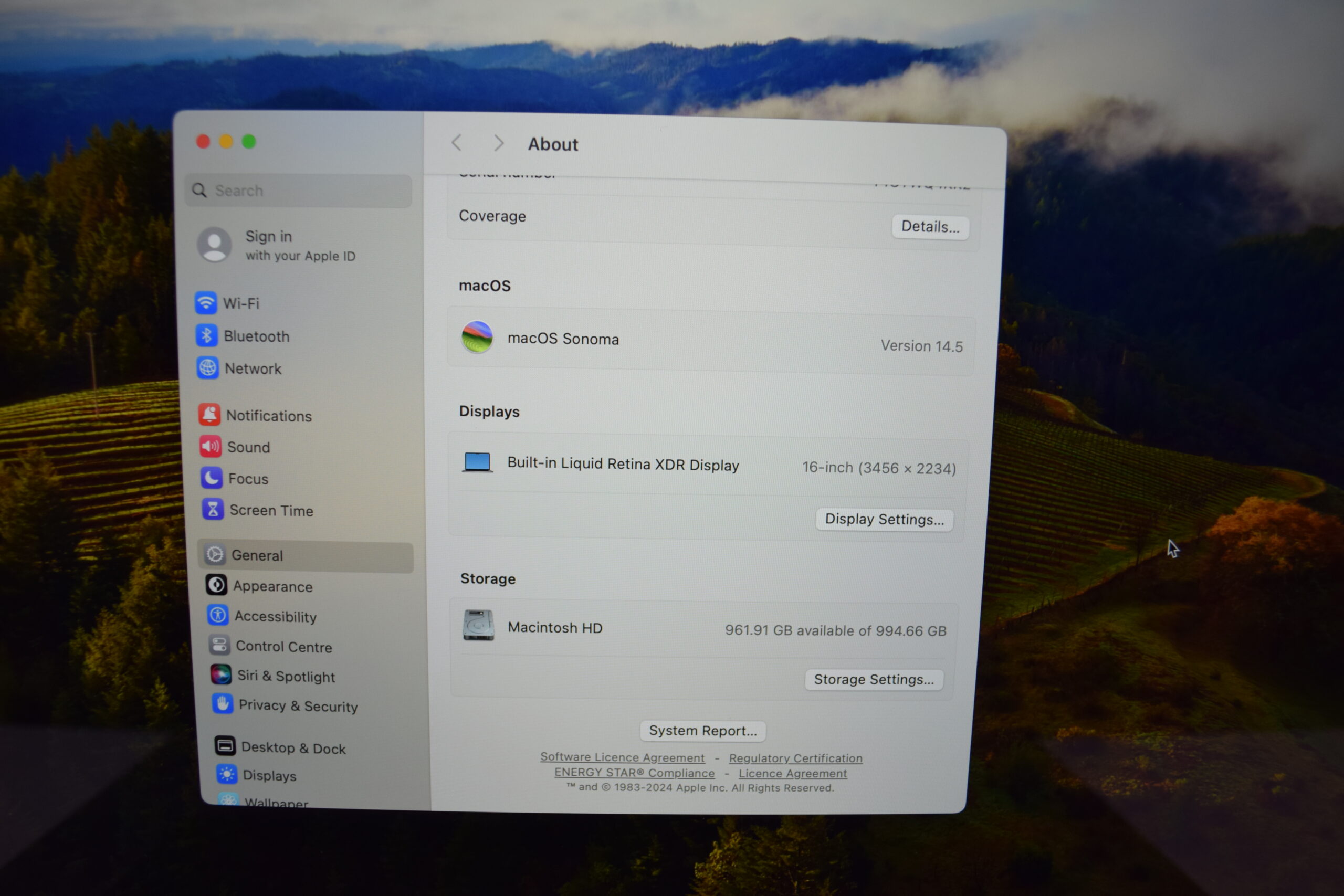The width and height of the screenshot is (1344, 896).
Task: Click the Version 14.5 text
Action: [x=922, y=346]
